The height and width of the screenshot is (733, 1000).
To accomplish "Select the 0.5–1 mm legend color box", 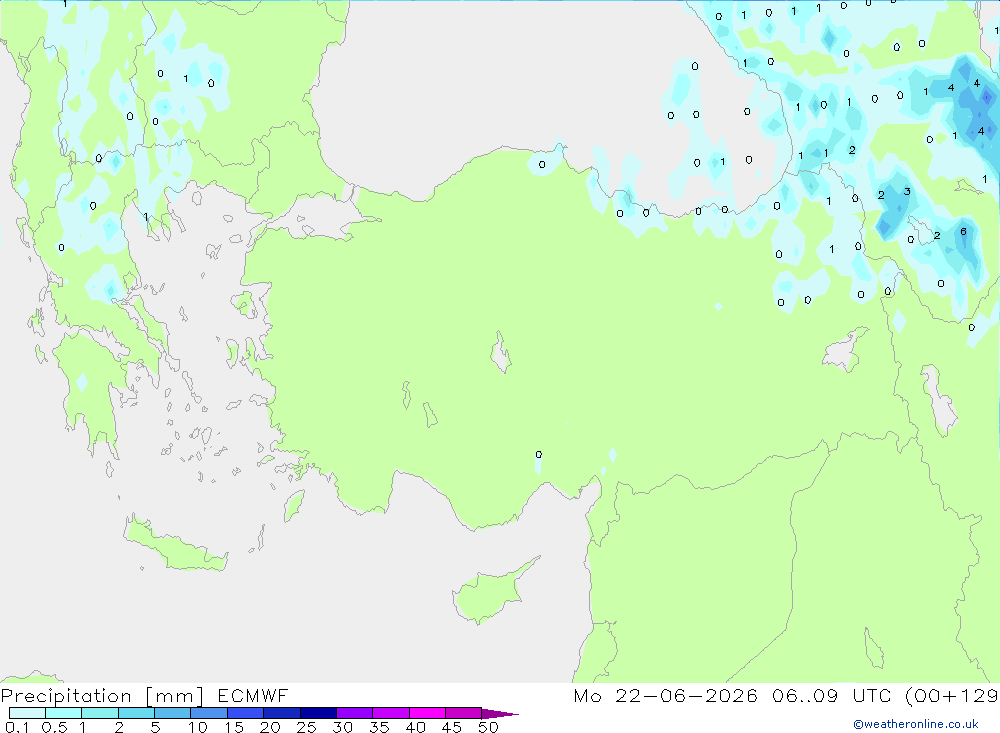I will pyautogui.click(x=64, y=713).
